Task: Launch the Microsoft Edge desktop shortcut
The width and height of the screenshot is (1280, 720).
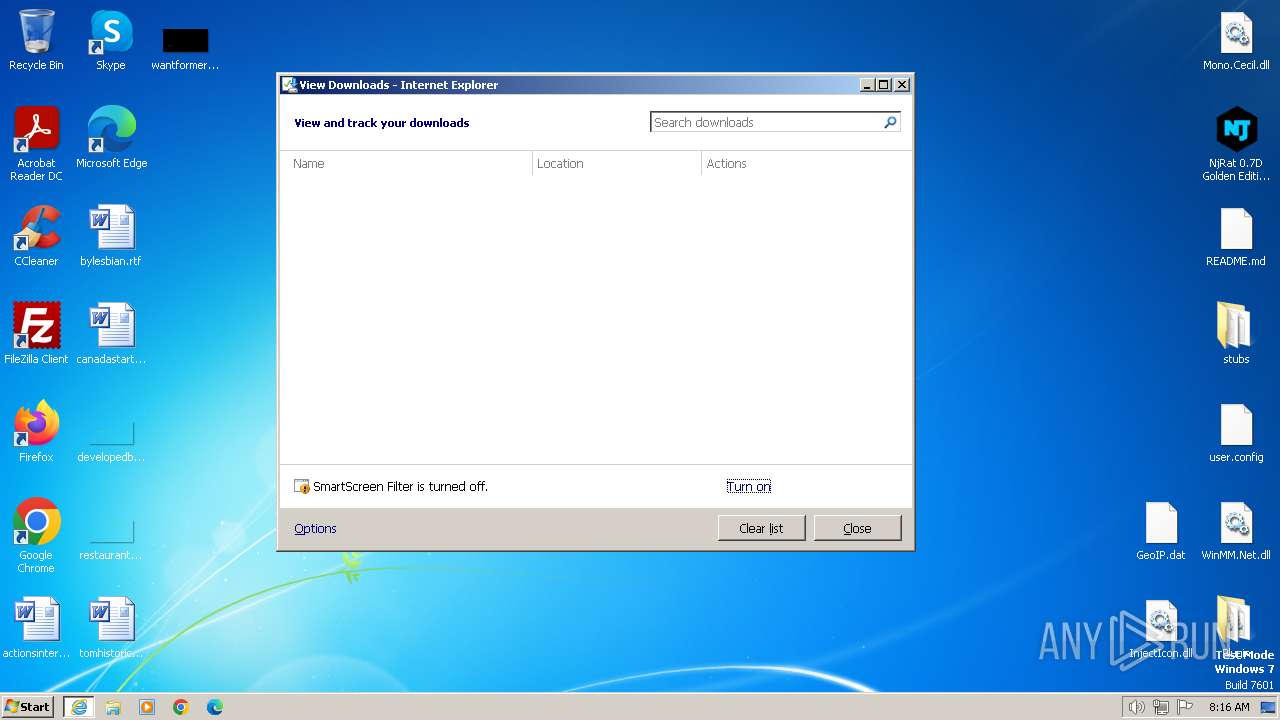Action: [x=111, y=137]
